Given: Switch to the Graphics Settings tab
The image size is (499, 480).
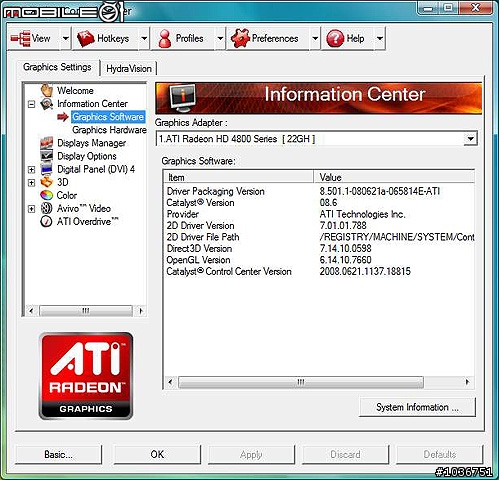Looking at the screenshot, I should [57, 67].
